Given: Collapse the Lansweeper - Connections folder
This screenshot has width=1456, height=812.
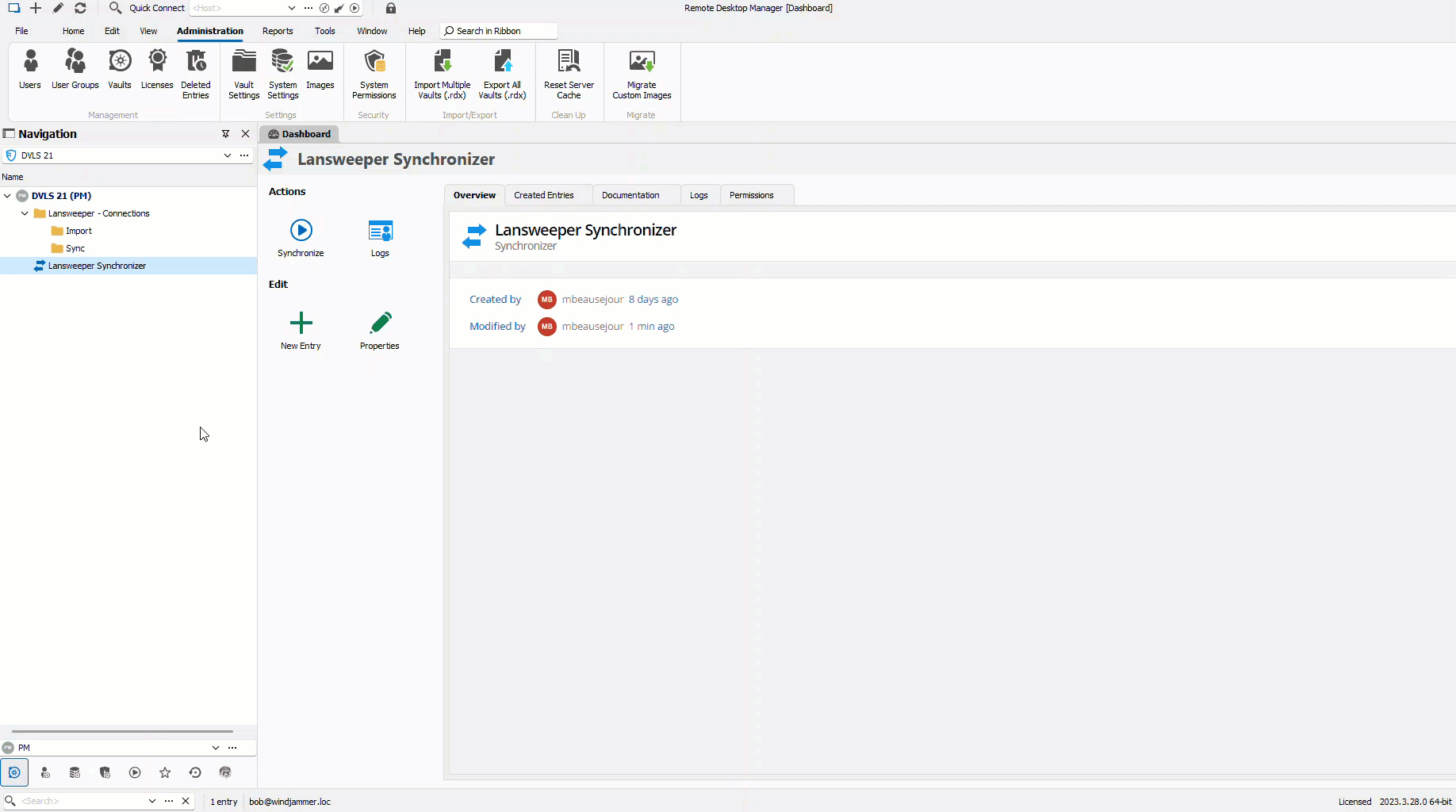Looking at the screenshot, I should click(25, 213).
